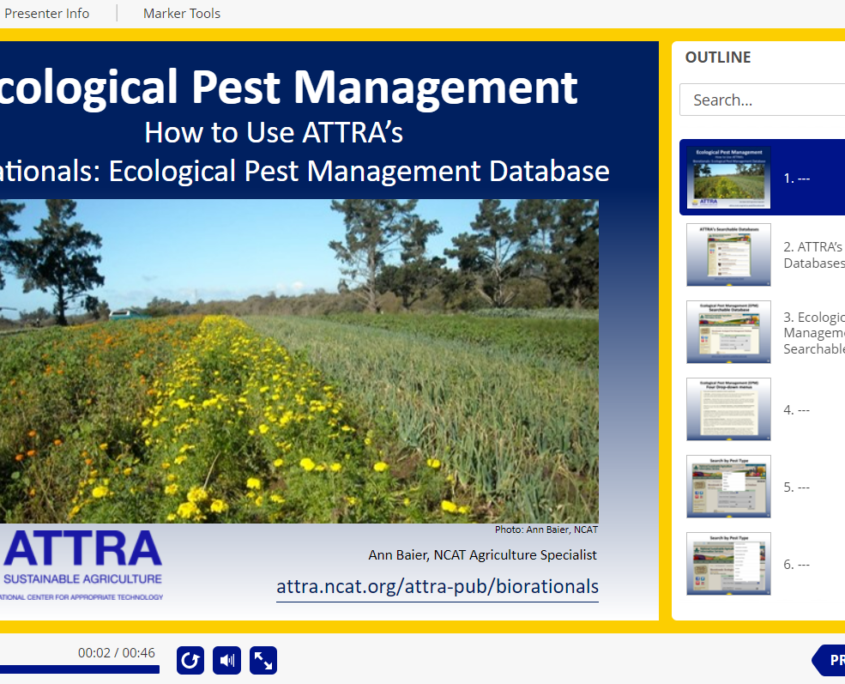The height and width of the screenshot is (684, 845).
Task: Select outline entry '3. Ecological' text
Action: coord(812,332)
